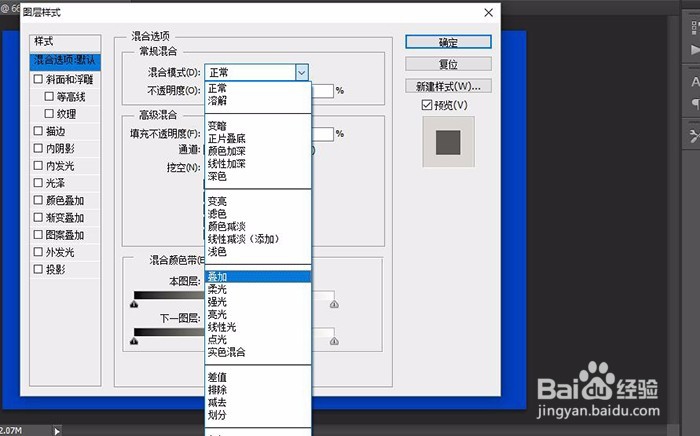Open the Actions panel play icon

pos(695,50)
